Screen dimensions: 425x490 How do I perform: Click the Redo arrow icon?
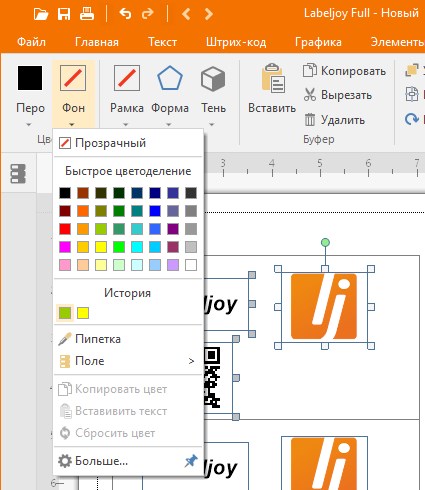(148, 14)
